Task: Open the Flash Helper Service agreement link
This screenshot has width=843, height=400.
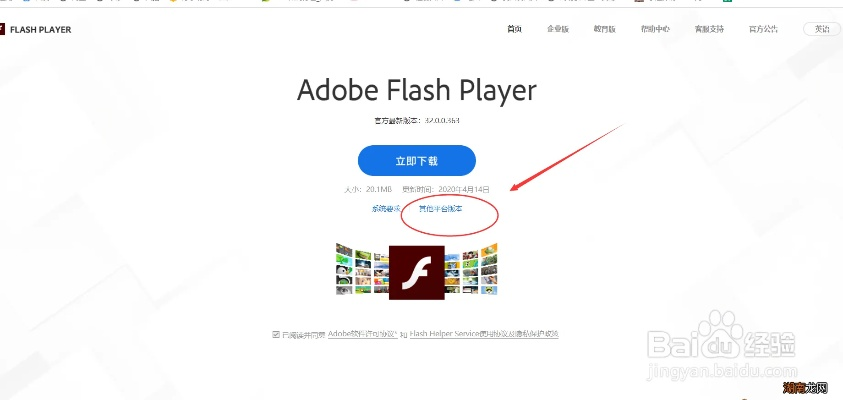Action: [484, 334]
